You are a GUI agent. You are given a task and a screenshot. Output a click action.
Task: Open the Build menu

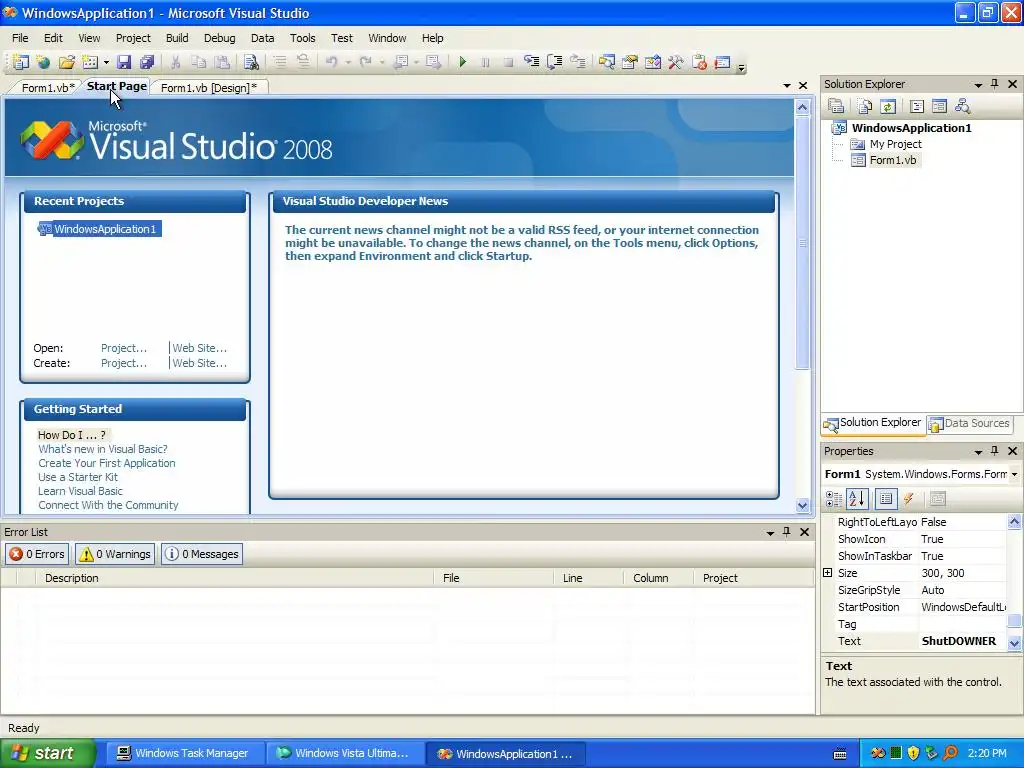coord(177,38)
